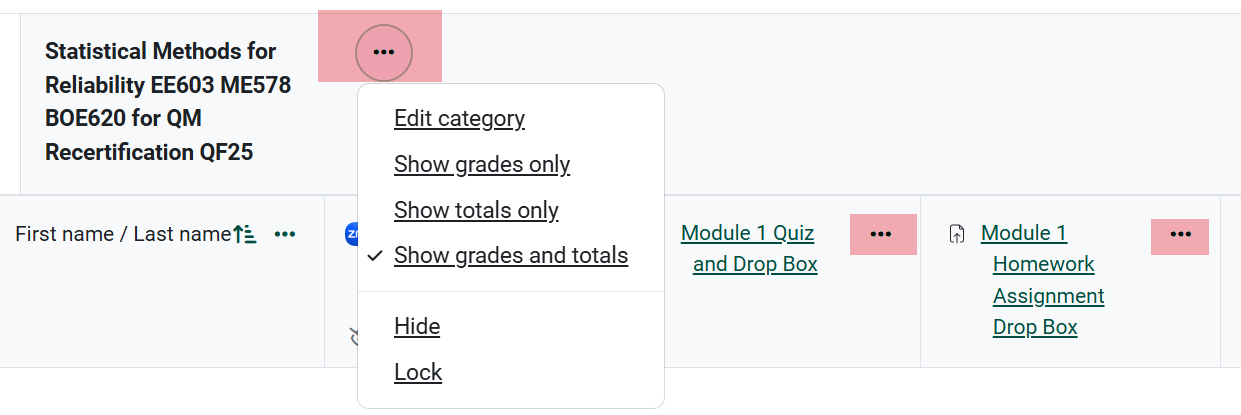Click the category actions three-dot button
The width and height of the screenshot is (1241, 415).
384,51
